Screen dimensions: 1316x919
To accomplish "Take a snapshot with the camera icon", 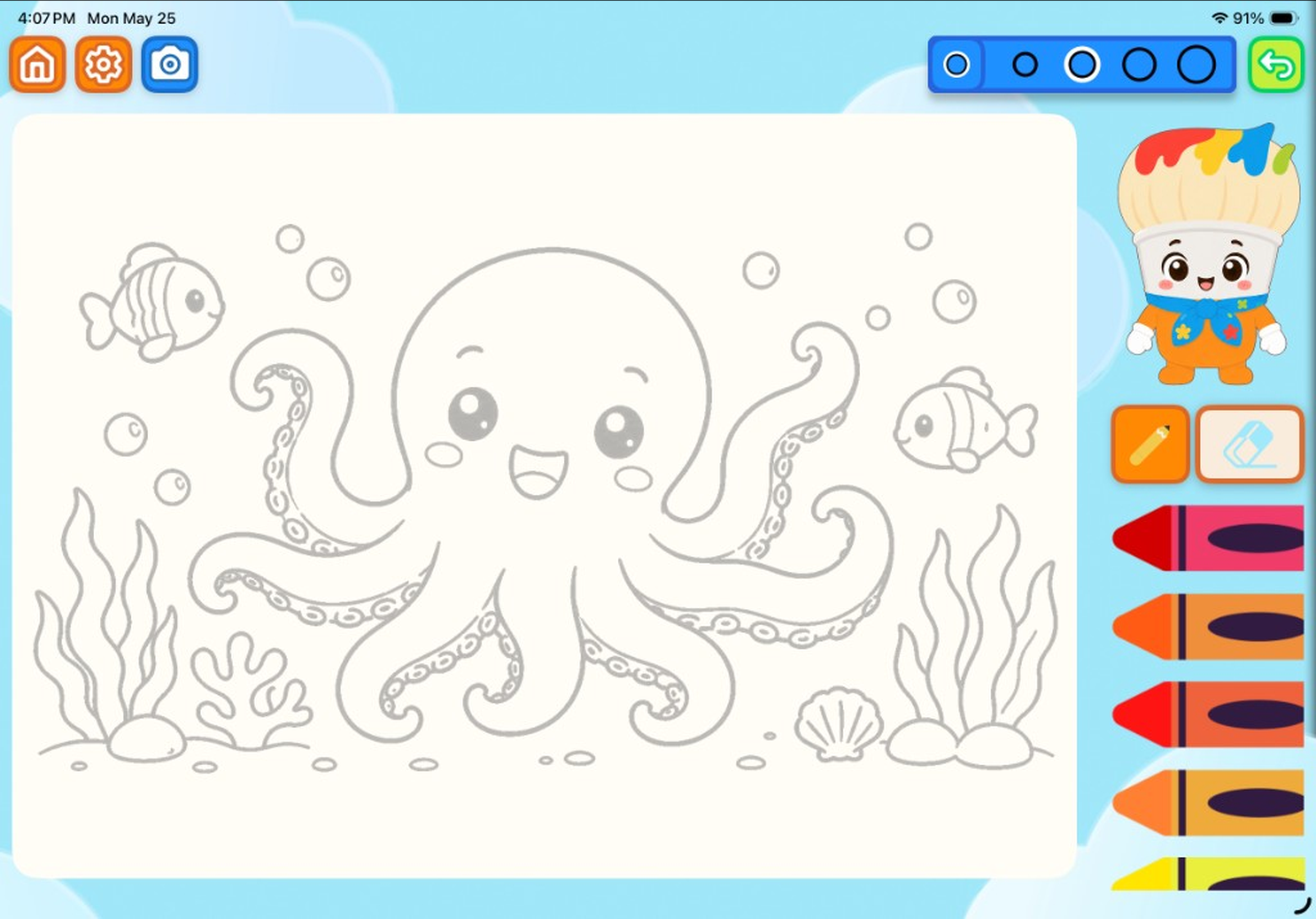I will pyautogui.click(x=170, y=64).
